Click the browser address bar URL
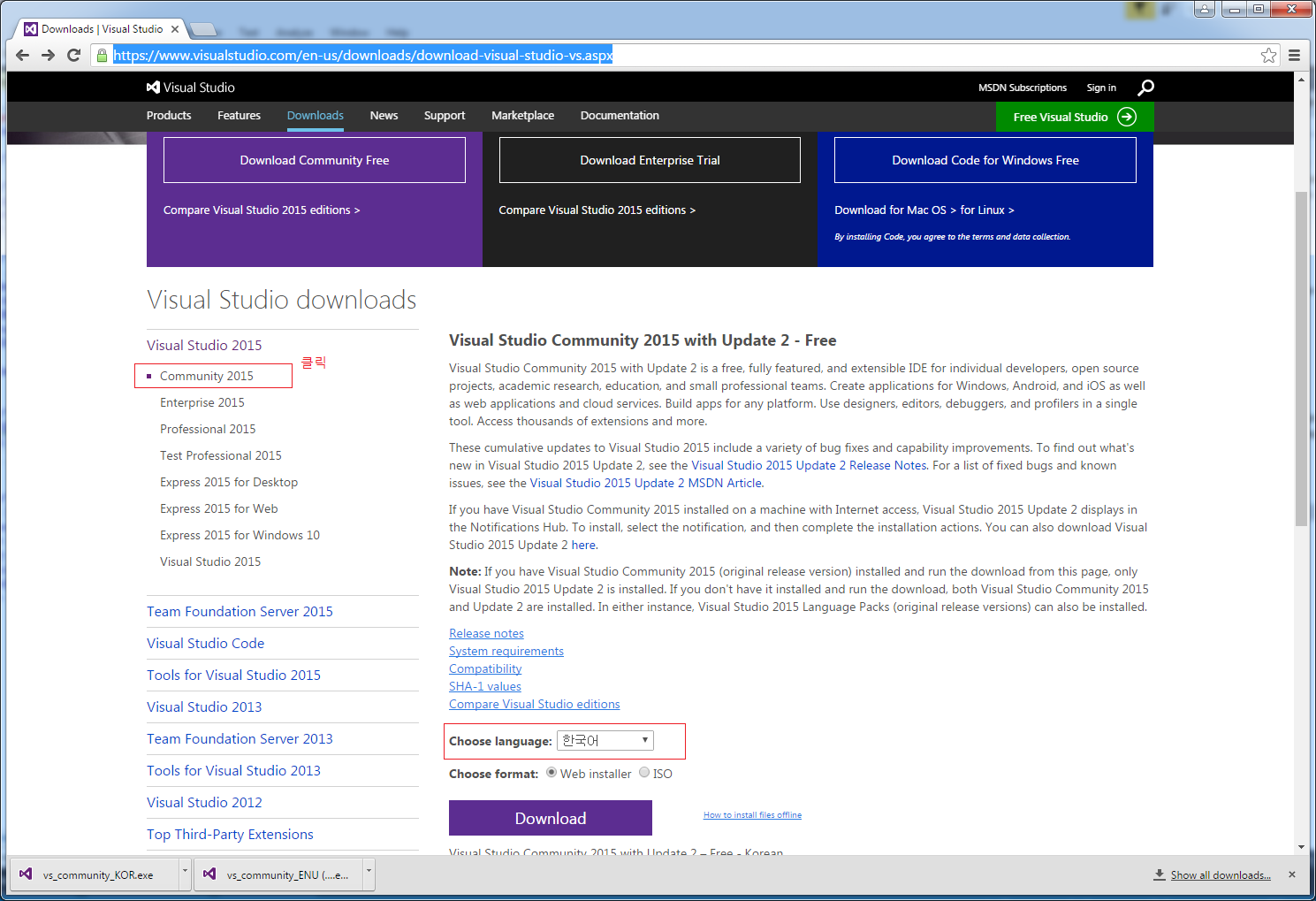 coord(363,55)
